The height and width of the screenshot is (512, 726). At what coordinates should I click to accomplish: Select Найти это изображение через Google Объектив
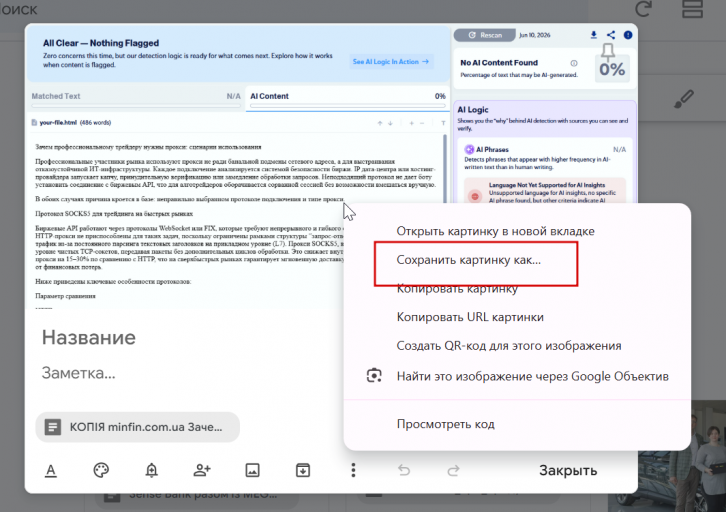(x=517, y=376)
